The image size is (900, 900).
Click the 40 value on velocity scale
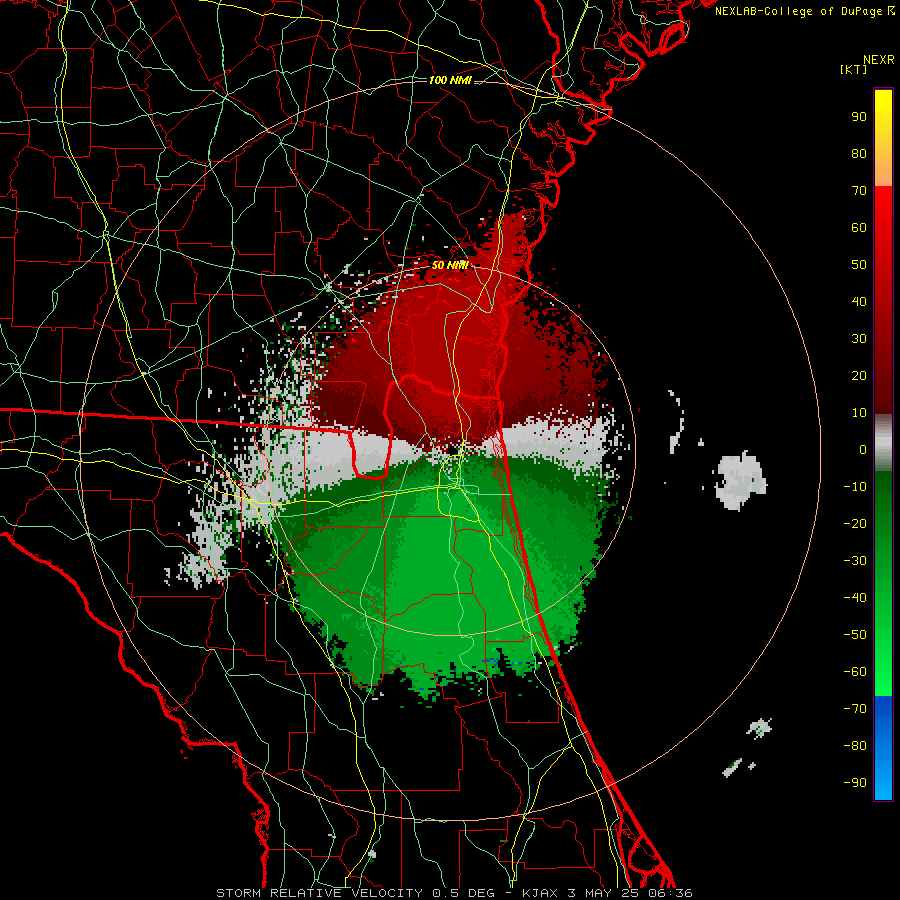[x=859, y=302]
